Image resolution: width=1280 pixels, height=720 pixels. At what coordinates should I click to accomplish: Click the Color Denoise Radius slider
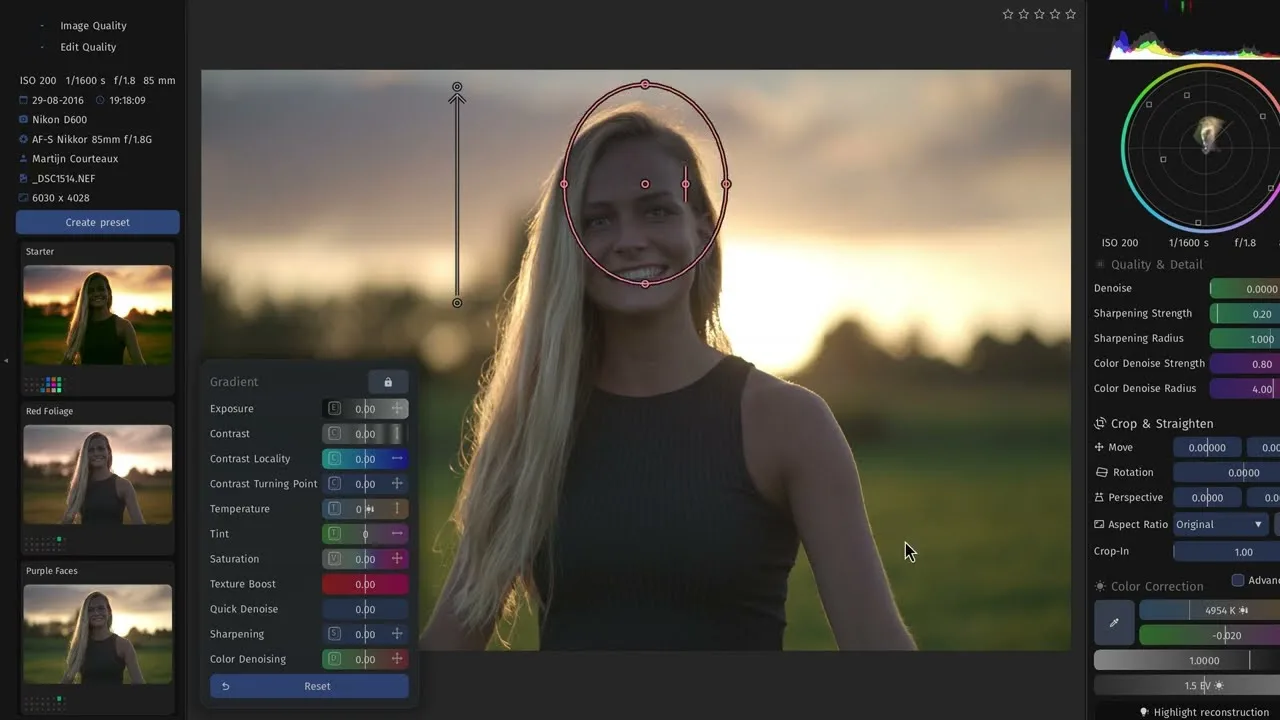click(1245, 388)
